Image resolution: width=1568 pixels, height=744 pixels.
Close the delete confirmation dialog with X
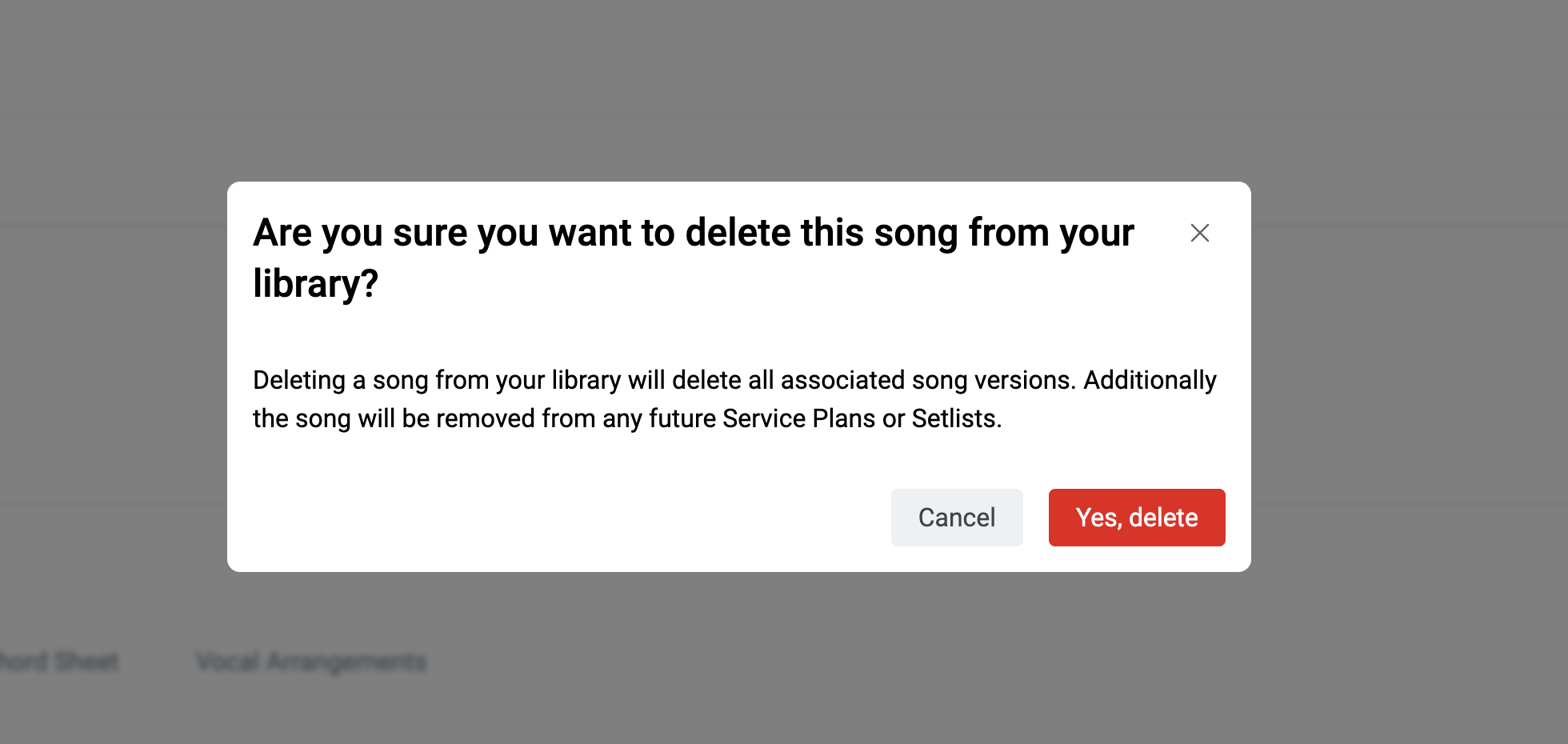[1199, 233]
